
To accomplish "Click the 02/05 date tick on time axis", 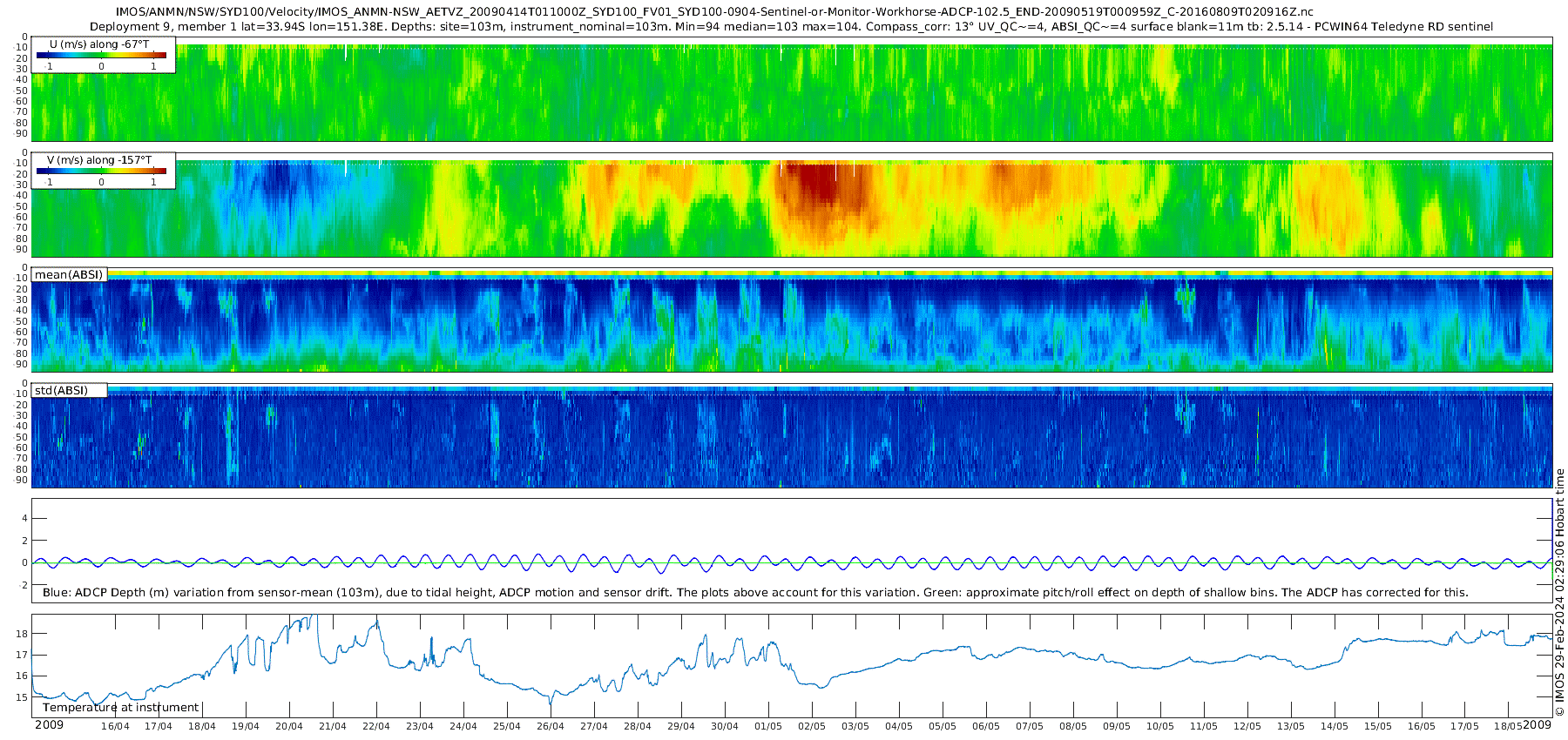I will [812, 726].
